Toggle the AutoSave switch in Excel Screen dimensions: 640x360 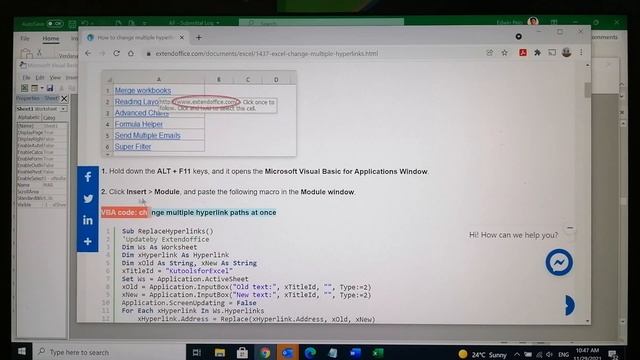[55, 24]
